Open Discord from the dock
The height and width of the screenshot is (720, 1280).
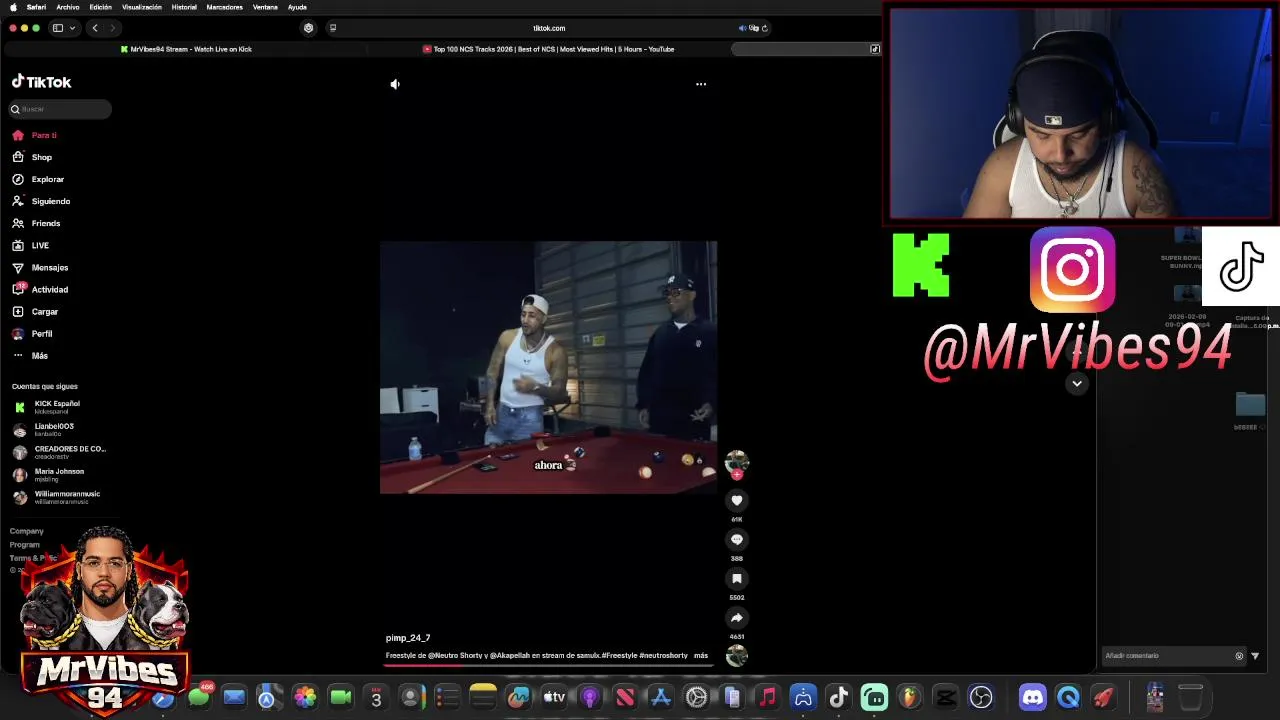[1032, 697]
